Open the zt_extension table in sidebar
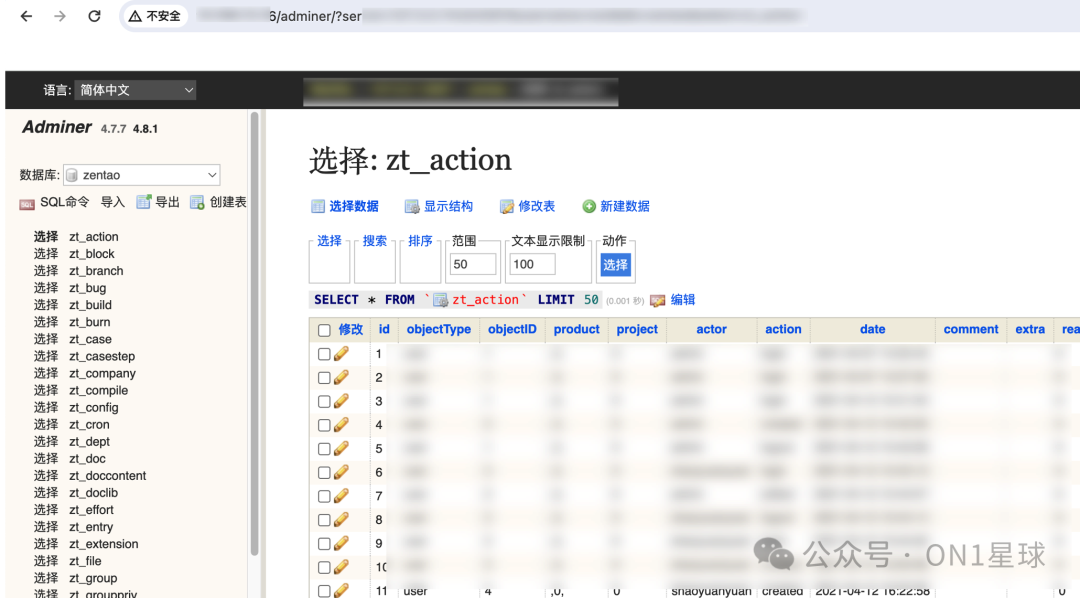 [x=104, y=544]
